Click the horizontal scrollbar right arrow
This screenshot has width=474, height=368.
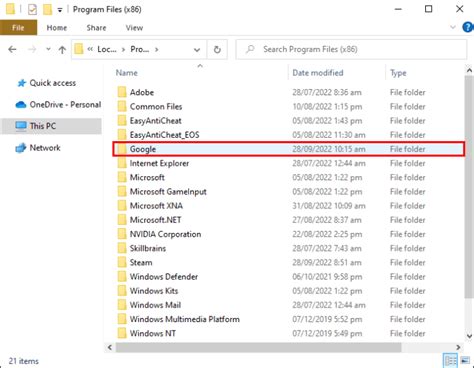pos(458,347)
